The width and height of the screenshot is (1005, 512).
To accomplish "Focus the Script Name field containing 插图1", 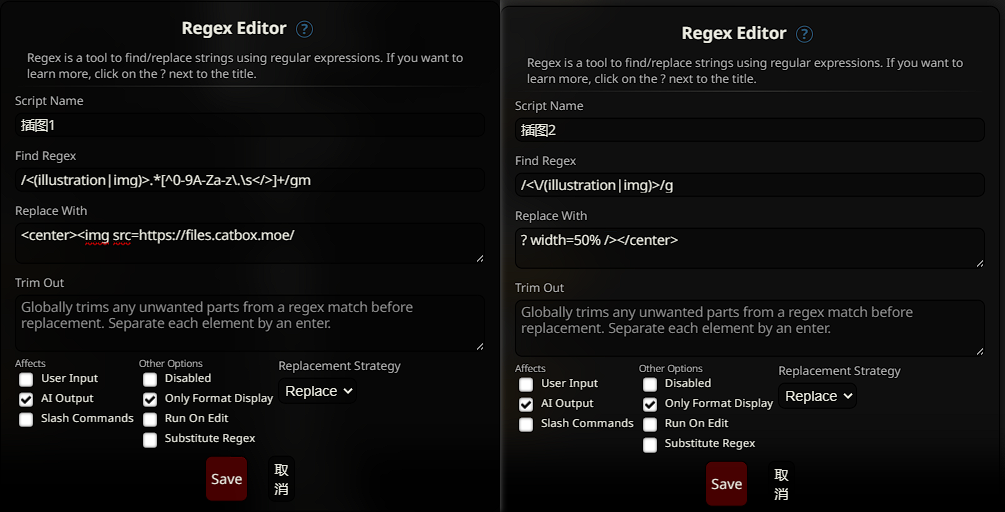I will [250, 125].
